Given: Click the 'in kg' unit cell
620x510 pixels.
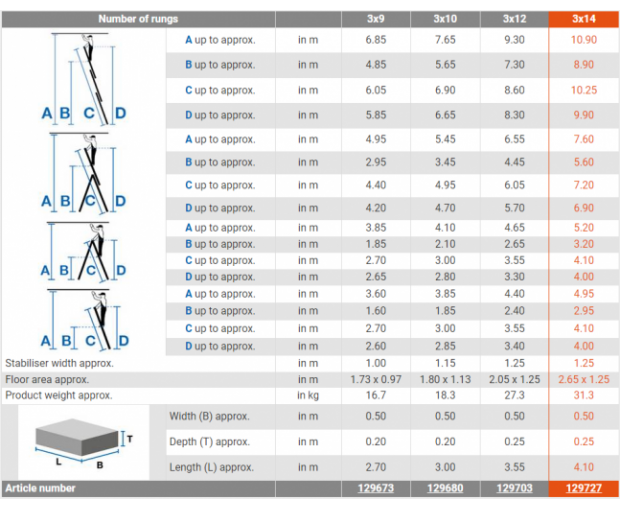Looking at the screenshot, I should coord(308,395).
